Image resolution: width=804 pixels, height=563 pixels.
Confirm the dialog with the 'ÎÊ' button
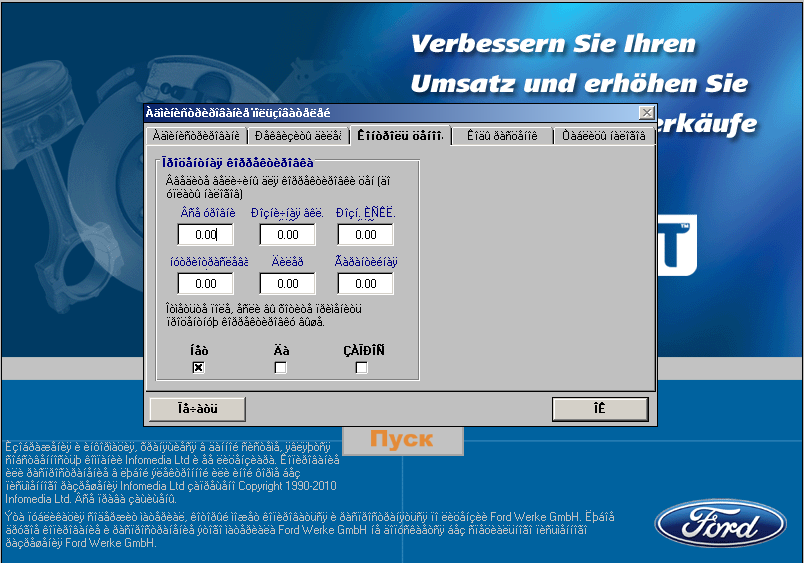[601, 408]
